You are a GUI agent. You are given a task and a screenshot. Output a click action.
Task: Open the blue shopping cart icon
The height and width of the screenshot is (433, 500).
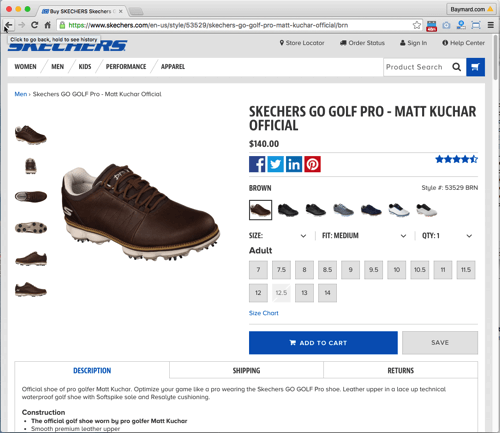click(x=475, y=67)
